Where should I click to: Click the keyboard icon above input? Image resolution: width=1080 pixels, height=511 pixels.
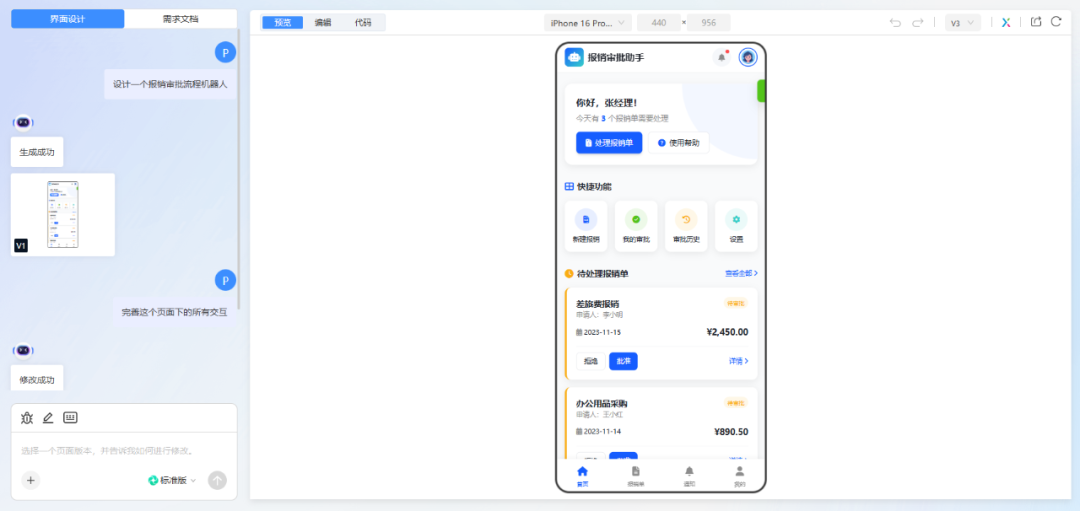[x=70, y=417]
